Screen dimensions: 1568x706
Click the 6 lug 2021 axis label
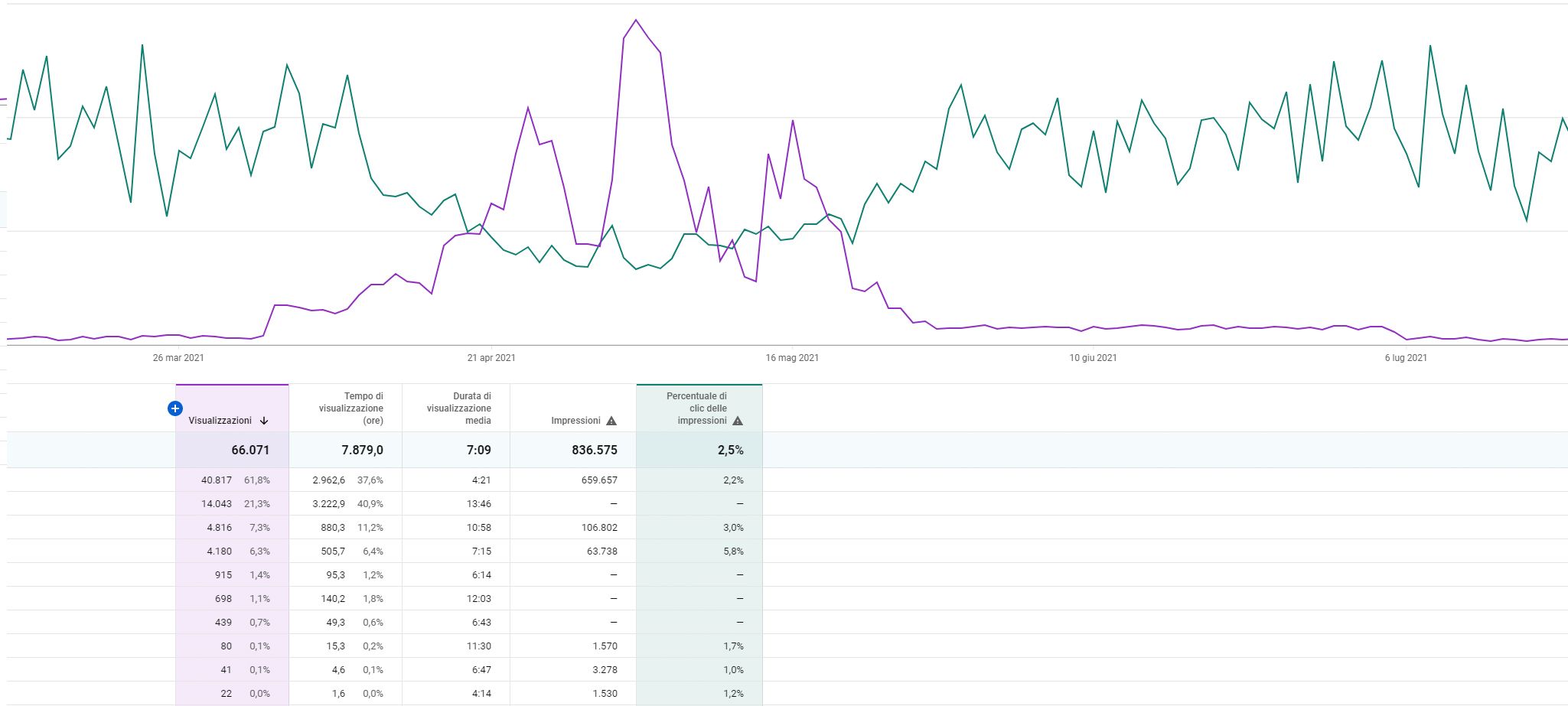1406,357
